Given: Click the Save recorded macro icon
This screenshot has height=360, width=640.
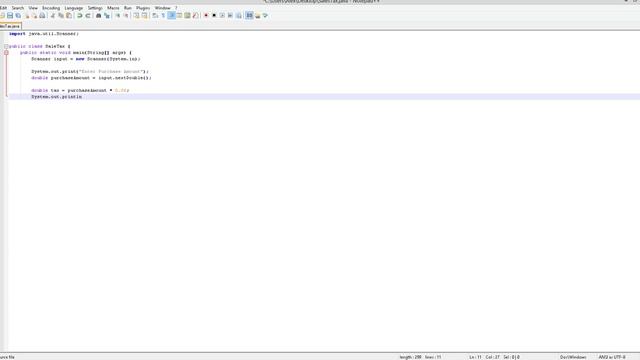Looking at the screenshot, I should 239,16.
